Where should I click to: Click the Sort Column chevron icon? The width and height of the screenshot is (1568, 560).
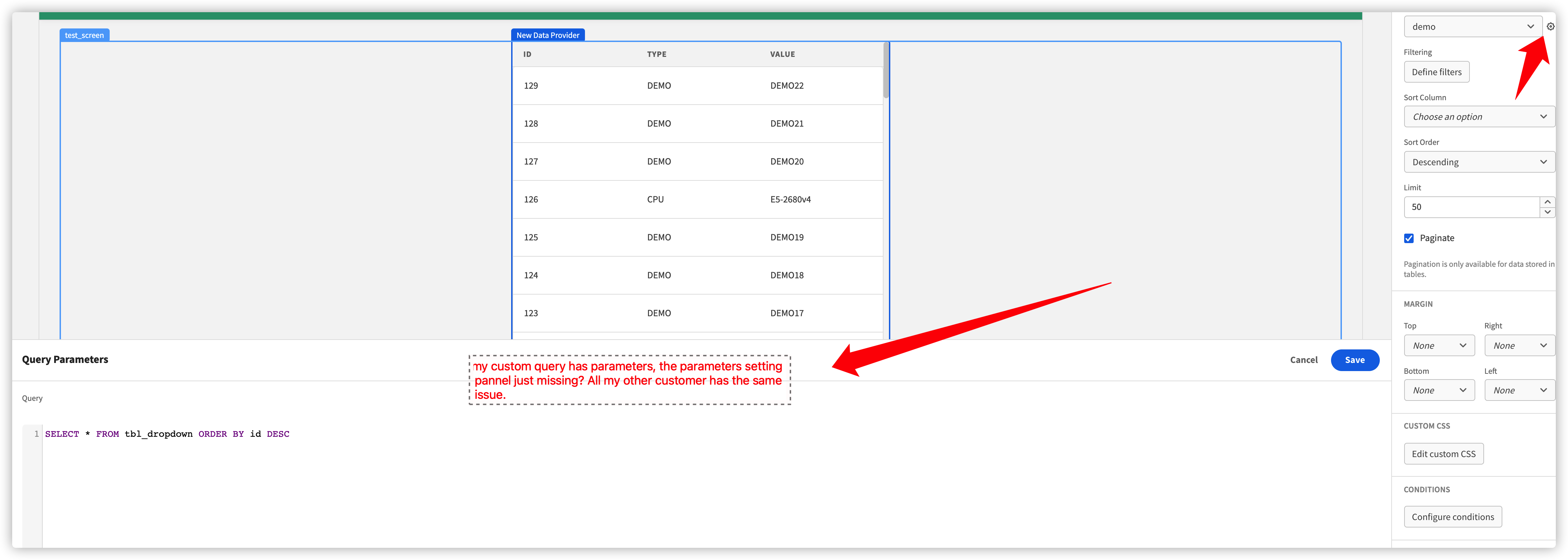(x=1544, y=116)
